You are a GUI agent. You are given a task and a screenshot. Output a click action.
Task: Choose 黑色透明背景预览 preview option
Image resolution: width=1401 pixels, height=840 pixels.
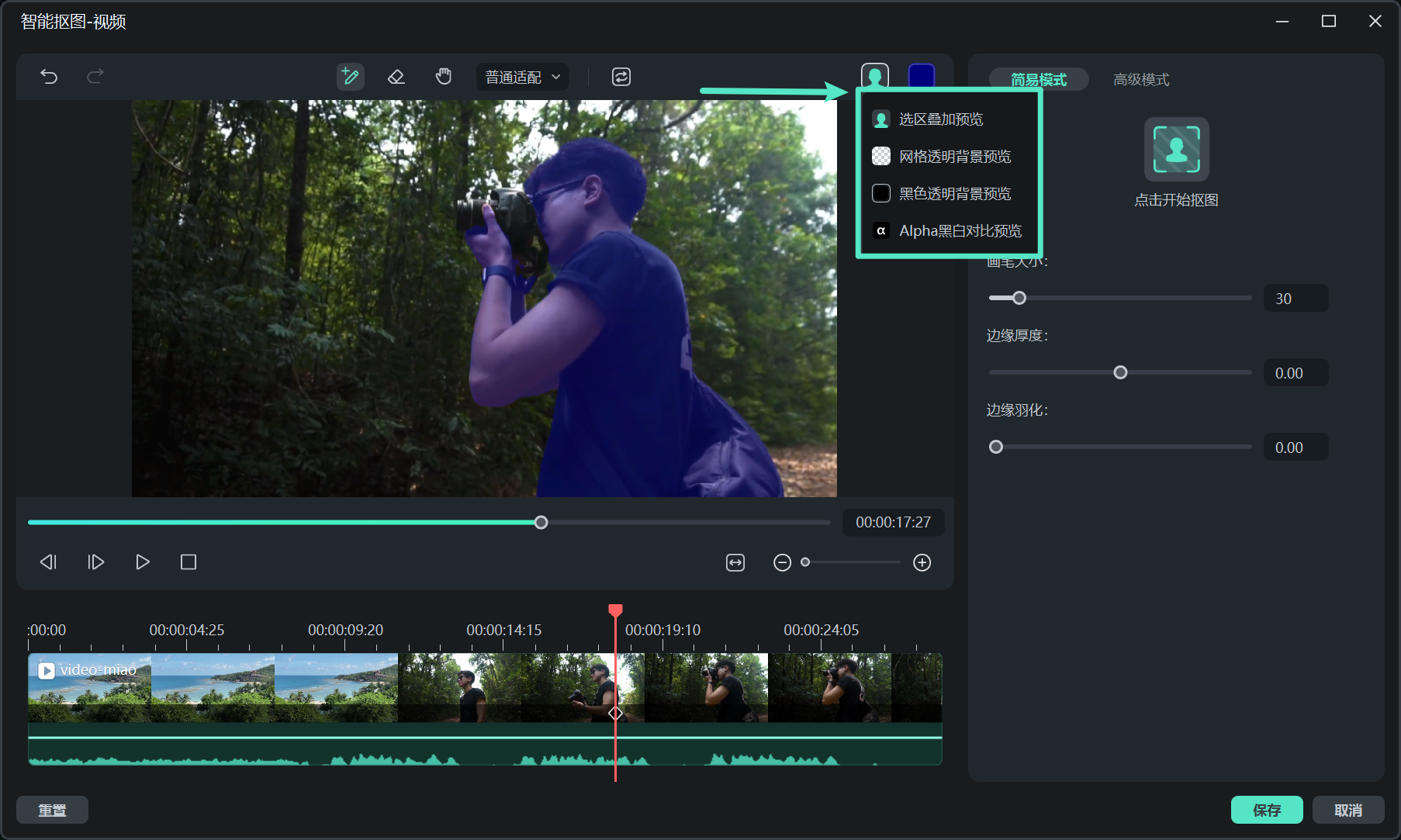(949, 194)
